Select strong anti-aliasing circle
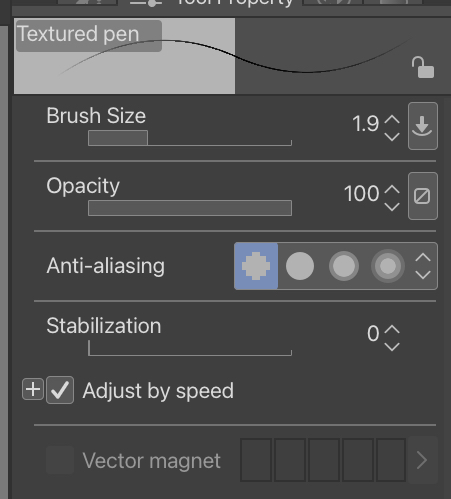This screenshot has height=499, width=451. 388,266
